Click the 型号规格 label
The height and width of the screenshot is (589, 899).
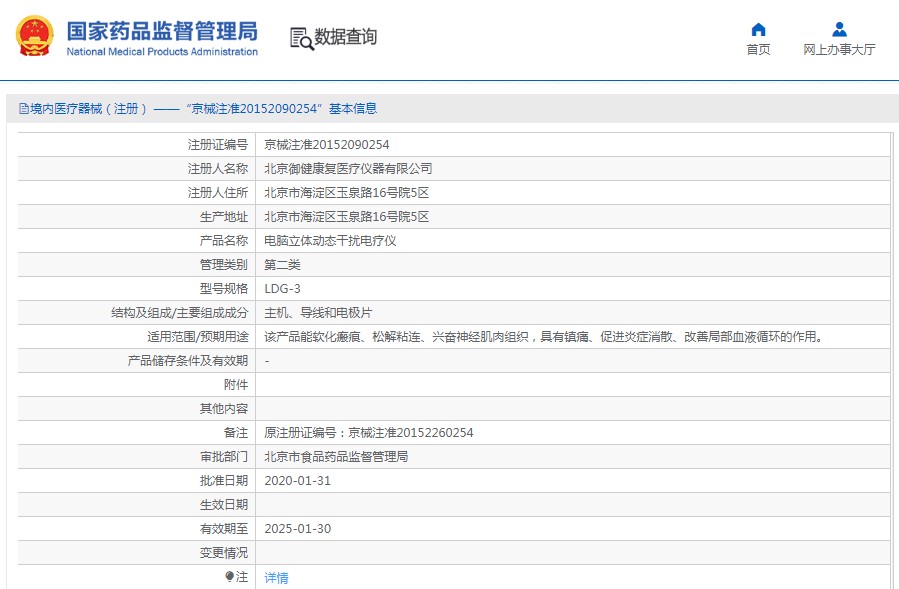[x=224, y=288]
